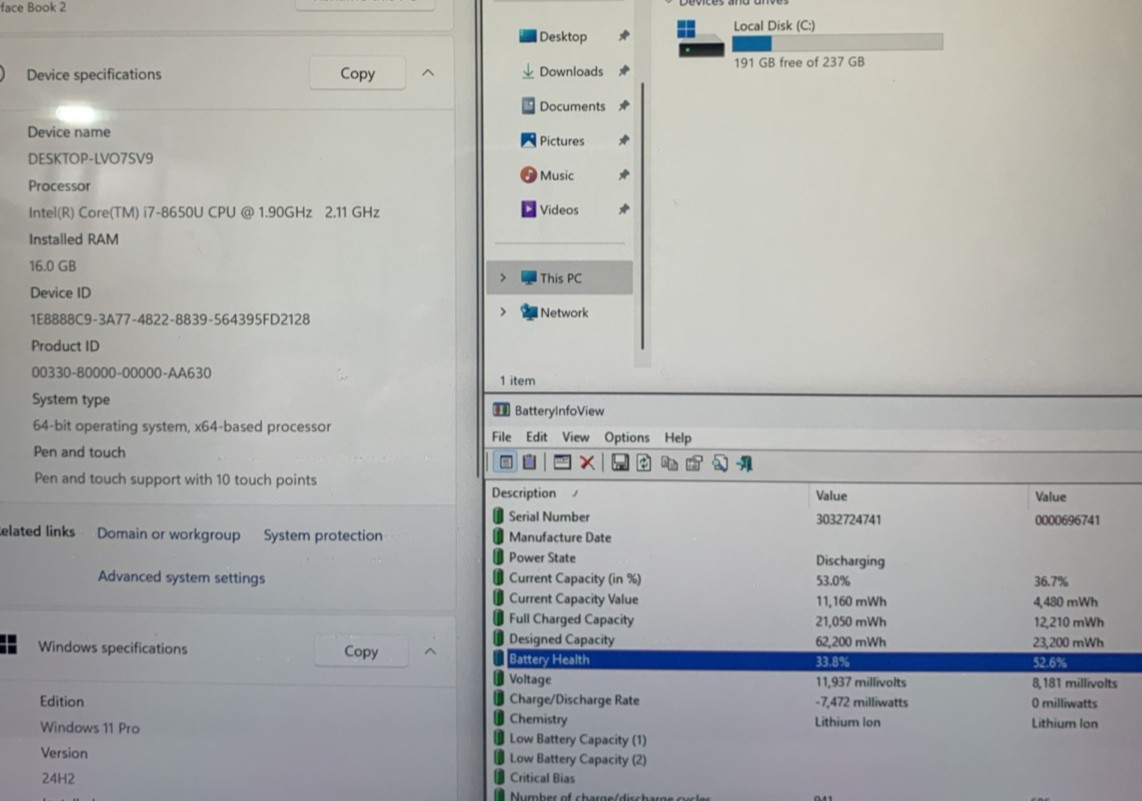Open the Documents folder in Explorer sidebar
Screen dimensions: 1142x801
(572, 106)
